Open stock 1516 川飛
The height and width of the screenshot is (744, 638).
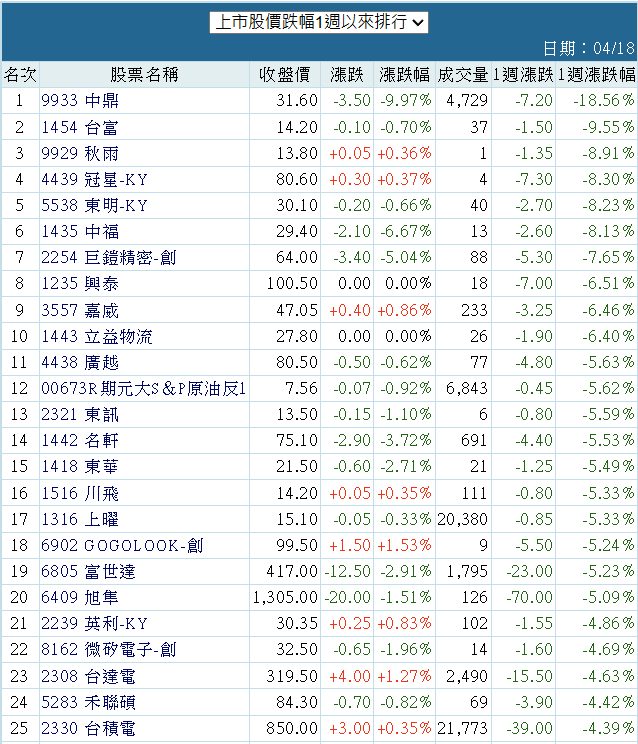point(80,493)
